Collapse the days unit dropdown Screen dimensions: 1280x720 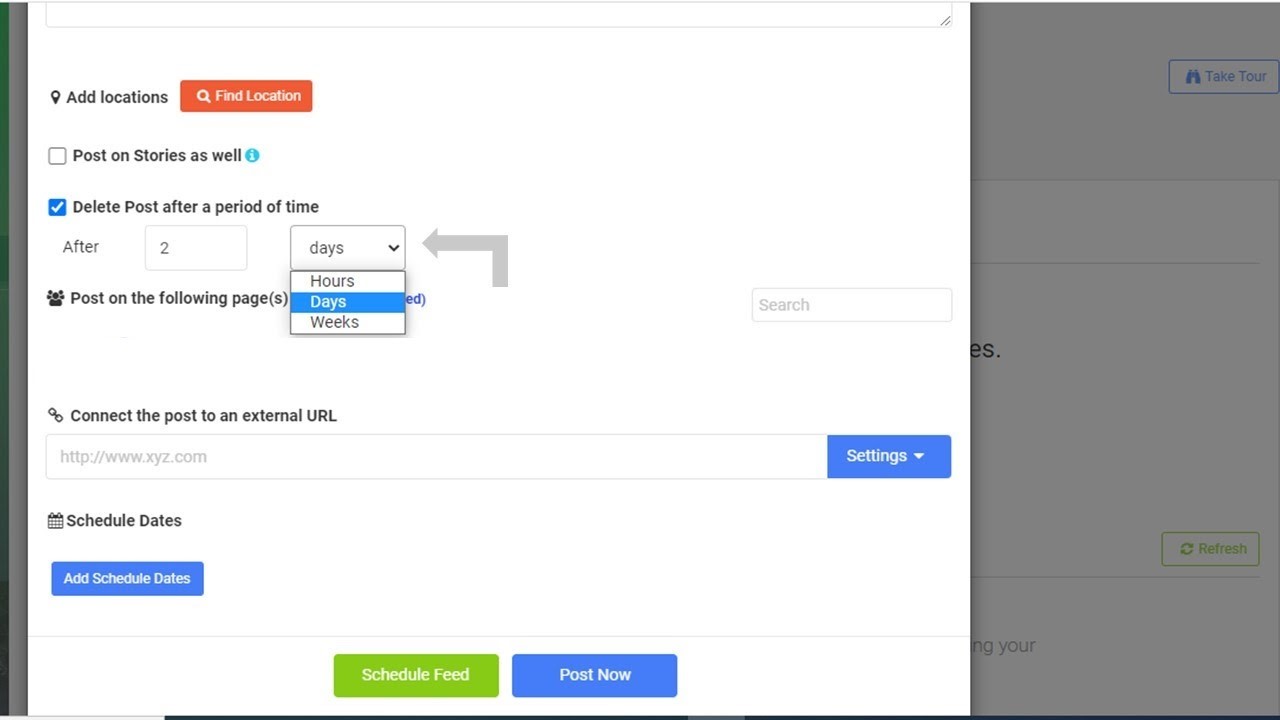click(x=347, y=248)
